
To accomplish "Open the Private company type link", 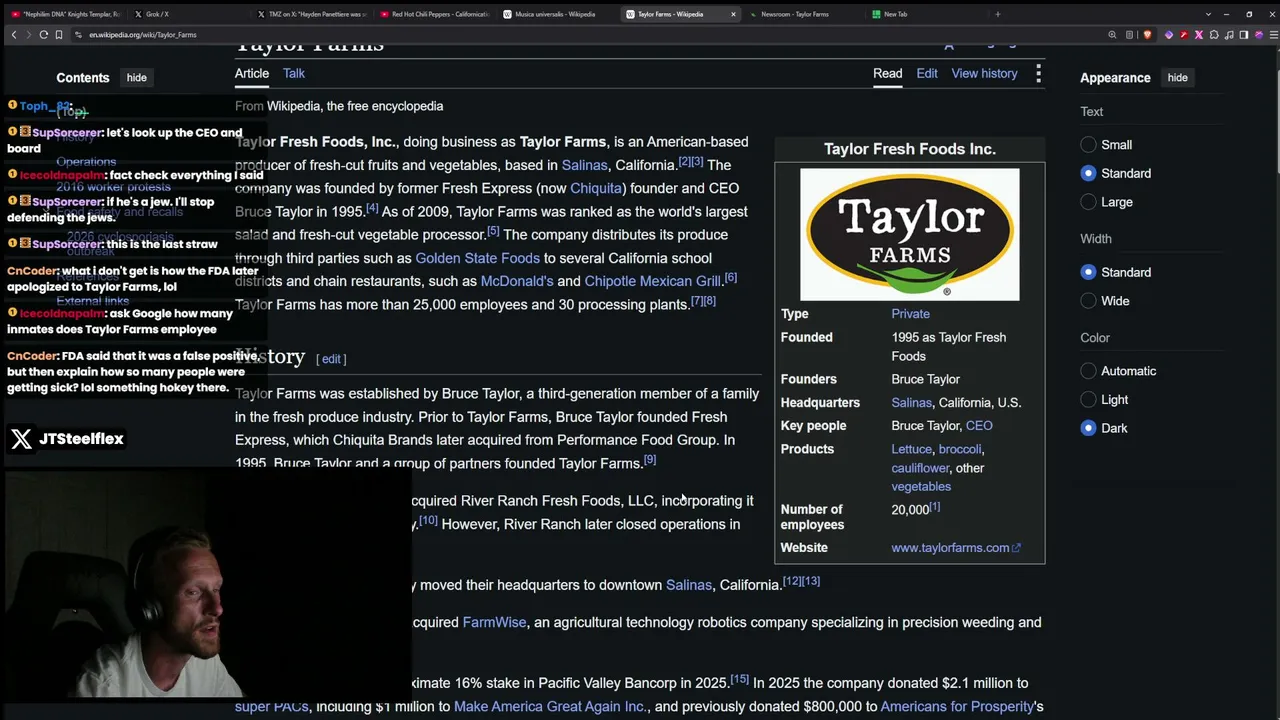I will [910, 314].
